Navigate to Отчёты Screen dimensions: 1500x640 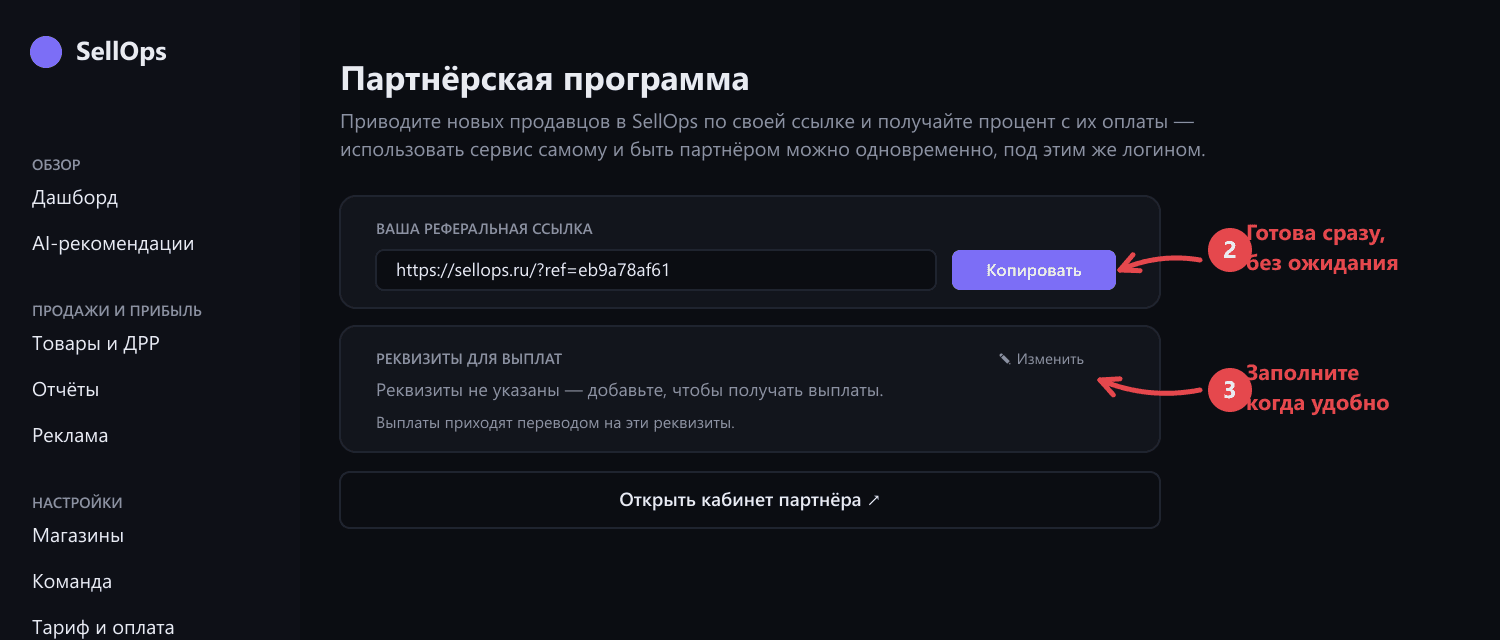tap(65, 389)
